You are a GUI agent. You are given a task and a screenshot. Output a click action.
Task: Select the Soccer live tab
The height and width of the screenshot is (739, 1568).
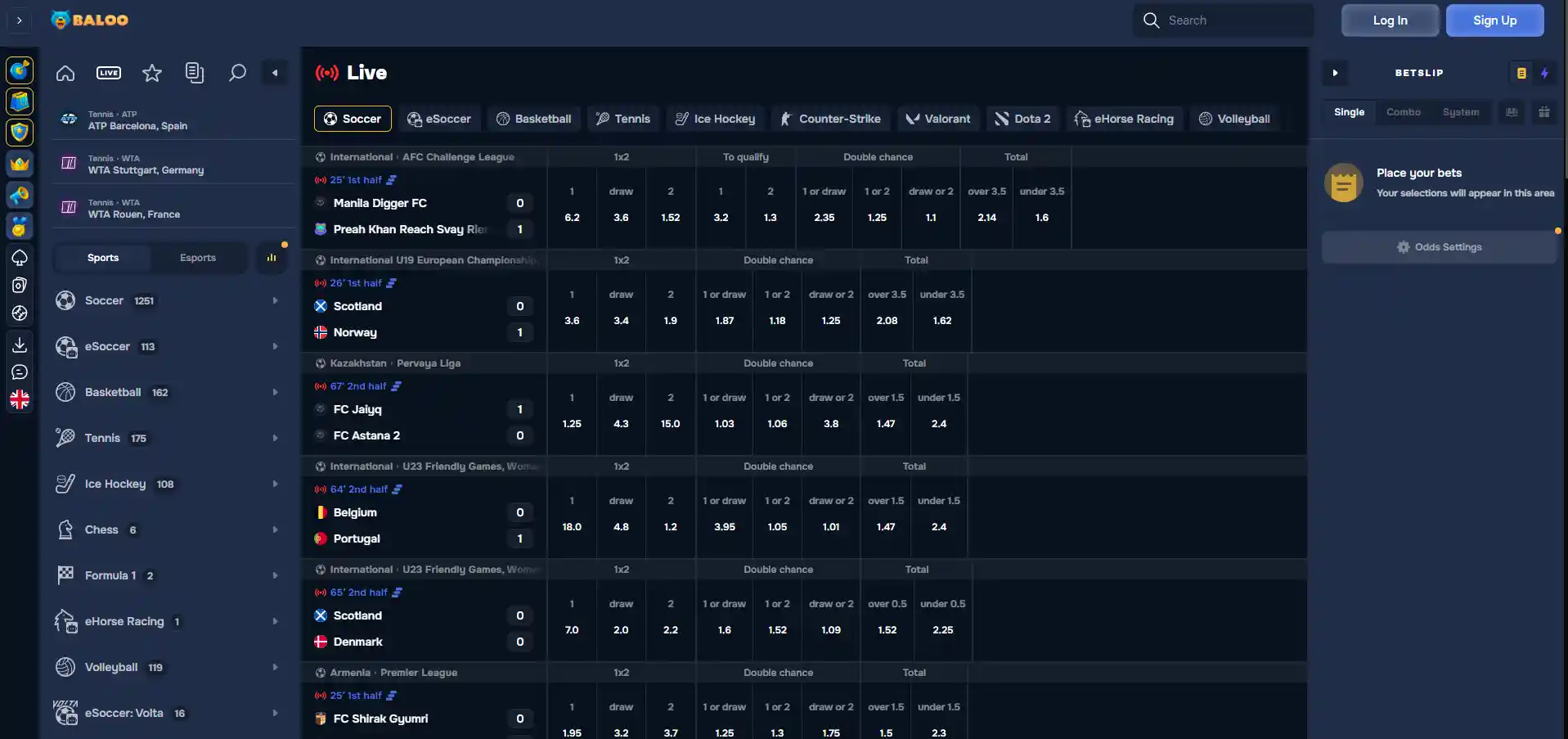353,119
